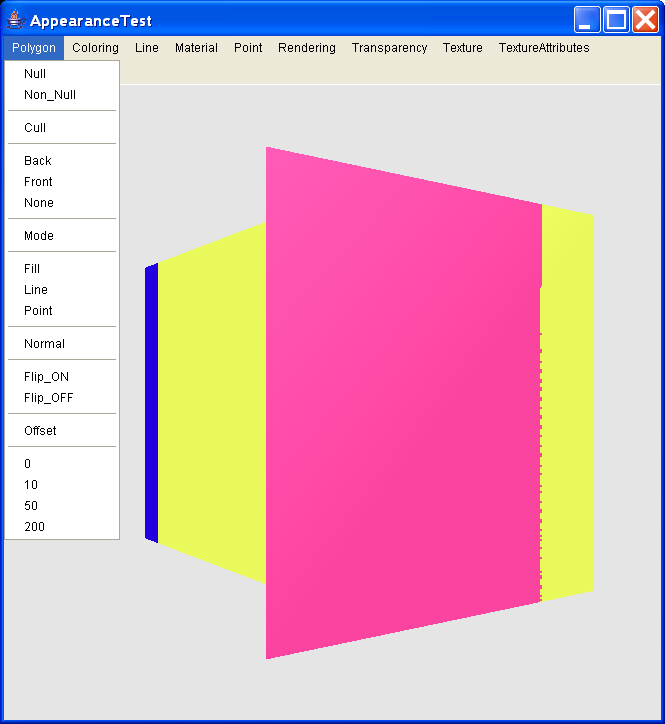Open the Texture menu

point(462,48)
